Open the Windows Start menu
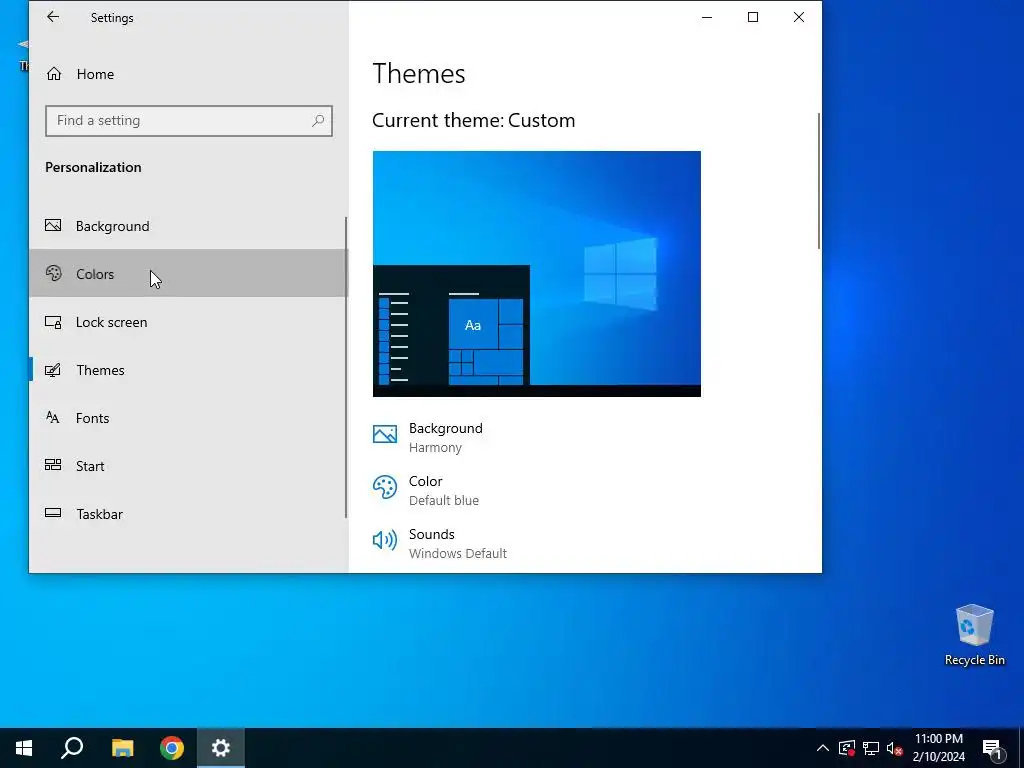The width and height of the screenshot is (1024, 768). (x=24, y=748)
